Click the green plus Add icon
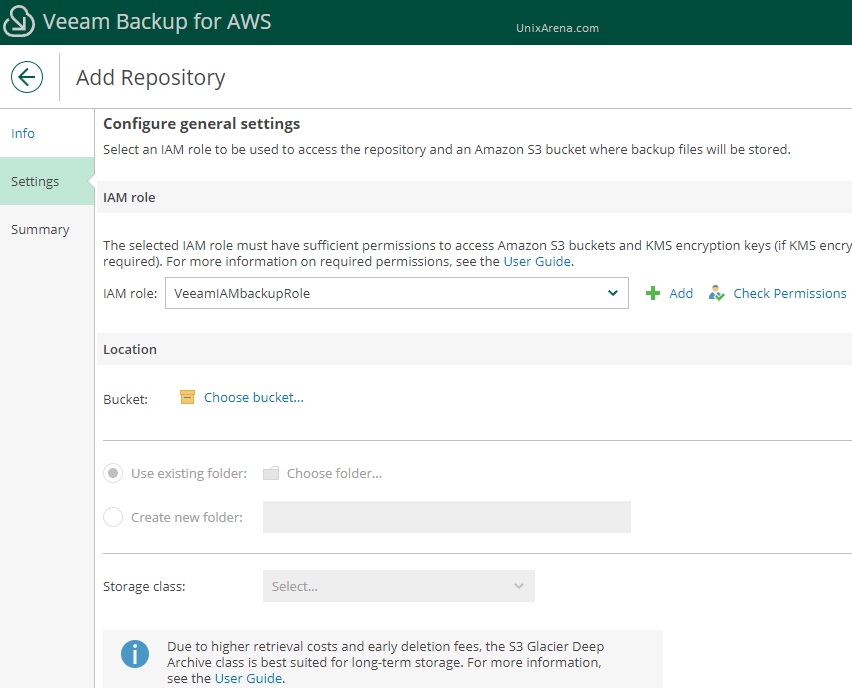The width and height of the screenshot is (852, 688). (653, 293)
